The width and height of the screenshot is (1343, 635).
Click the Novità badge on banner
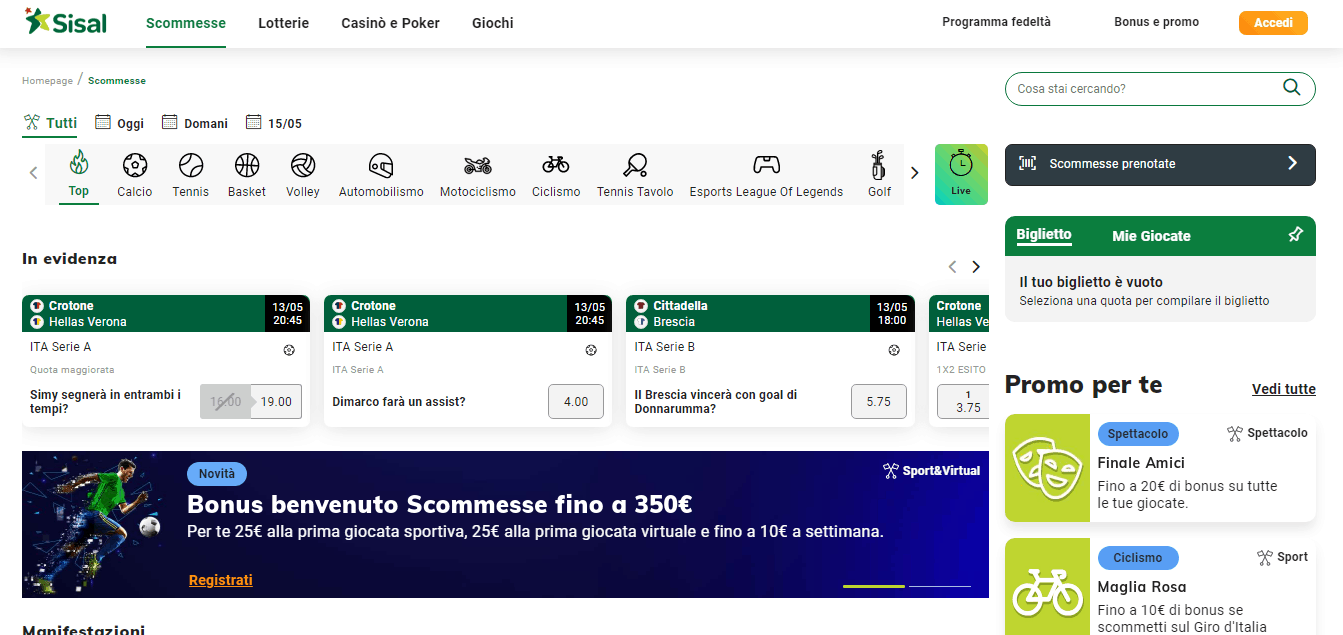[x=217, y=474]
